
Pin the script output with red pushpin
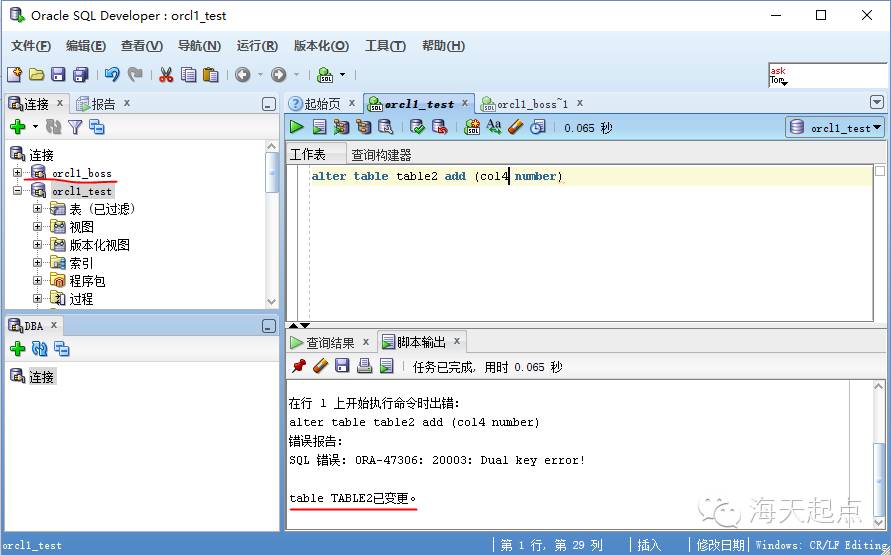[x=298, y=366]
